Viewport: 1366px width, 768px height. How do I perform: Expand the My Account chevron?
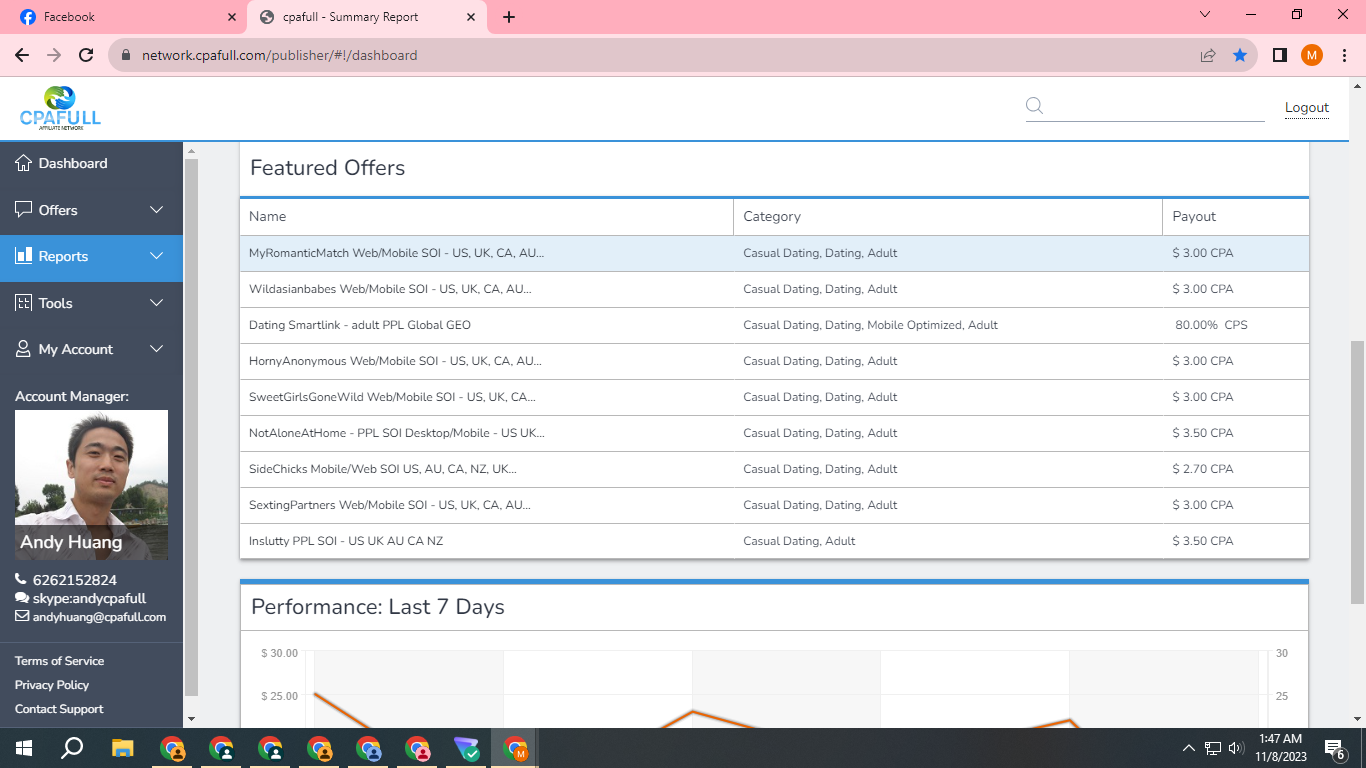[156, 349]
